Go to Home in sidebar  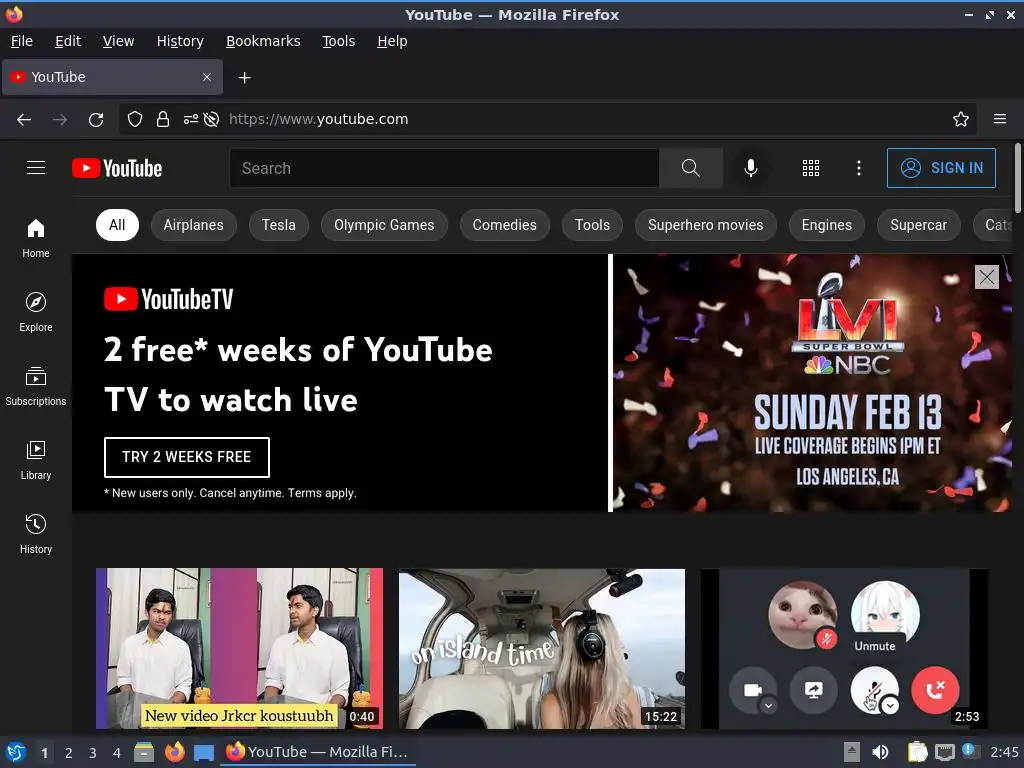coord(36,238)
